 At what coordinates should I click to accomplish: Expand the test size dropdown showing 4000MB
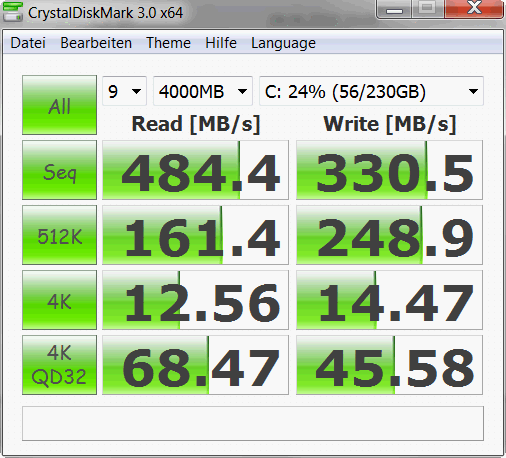coord(203,91)
